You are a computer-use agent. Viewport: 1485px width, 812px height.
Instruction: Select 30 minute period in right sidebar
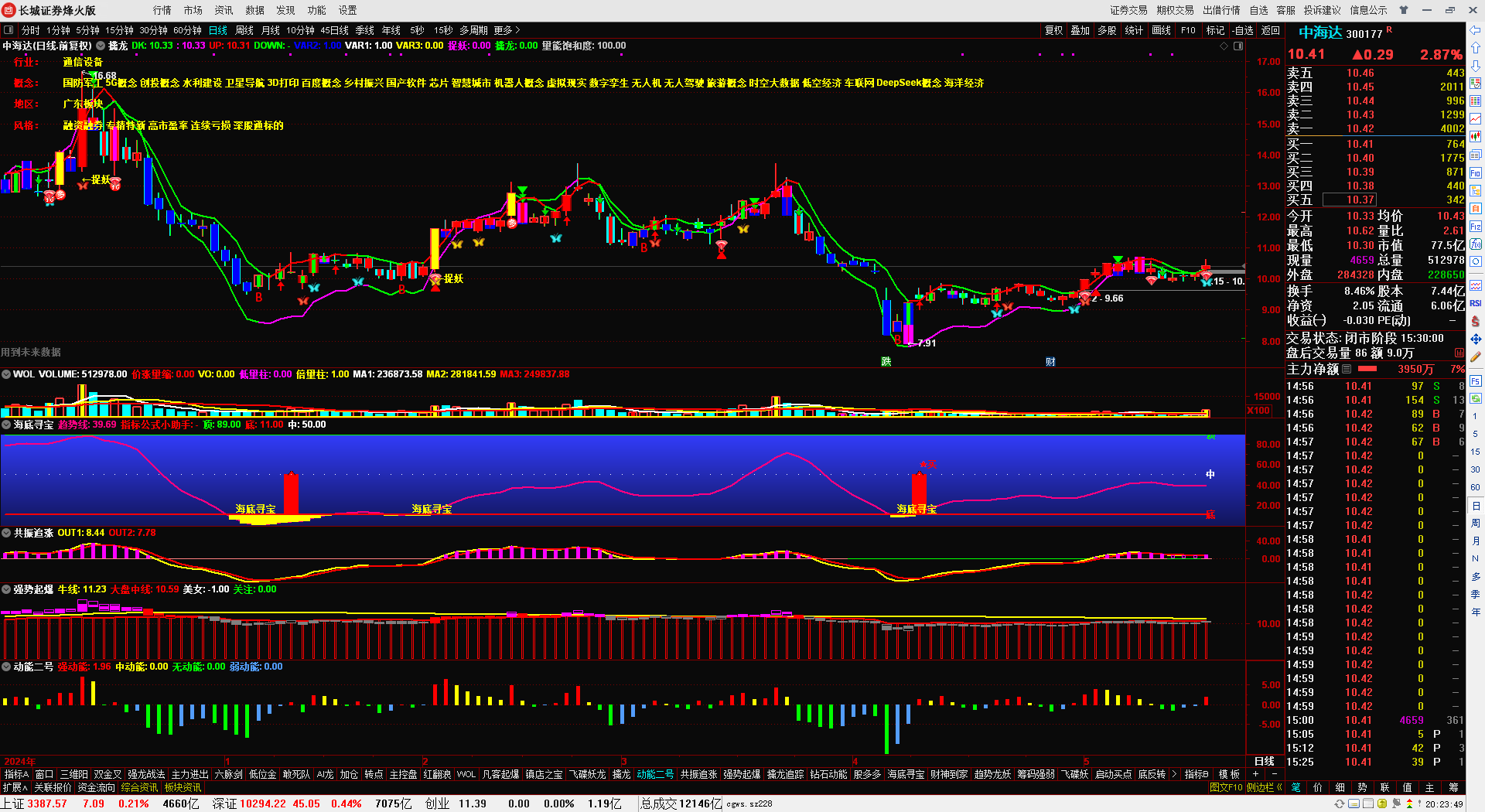(x=1476, y=469)
